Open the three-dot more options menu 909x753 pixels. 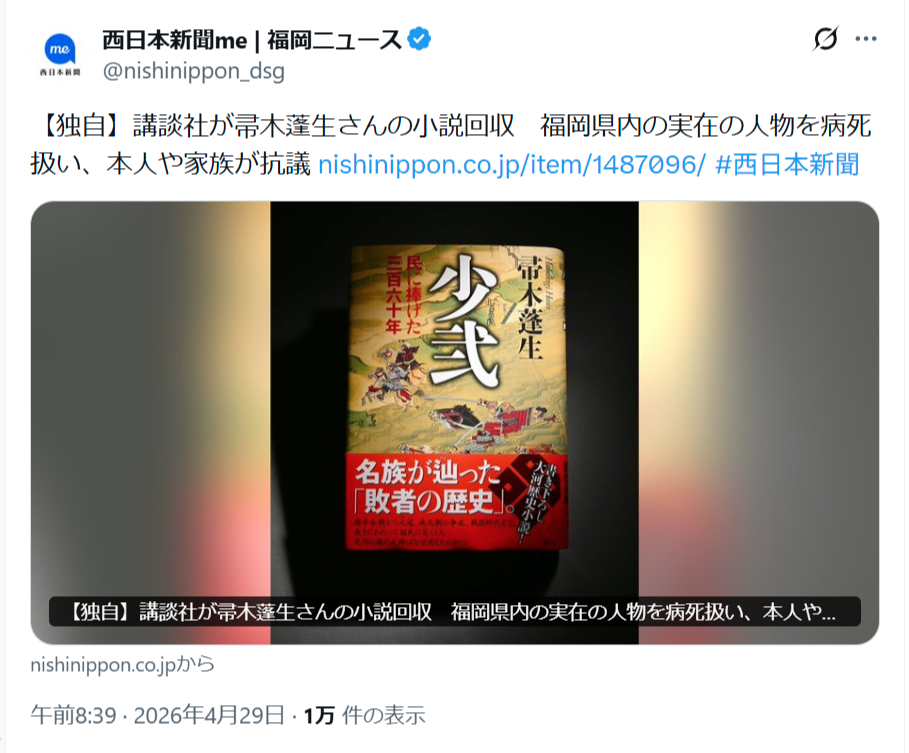(866, 39)
